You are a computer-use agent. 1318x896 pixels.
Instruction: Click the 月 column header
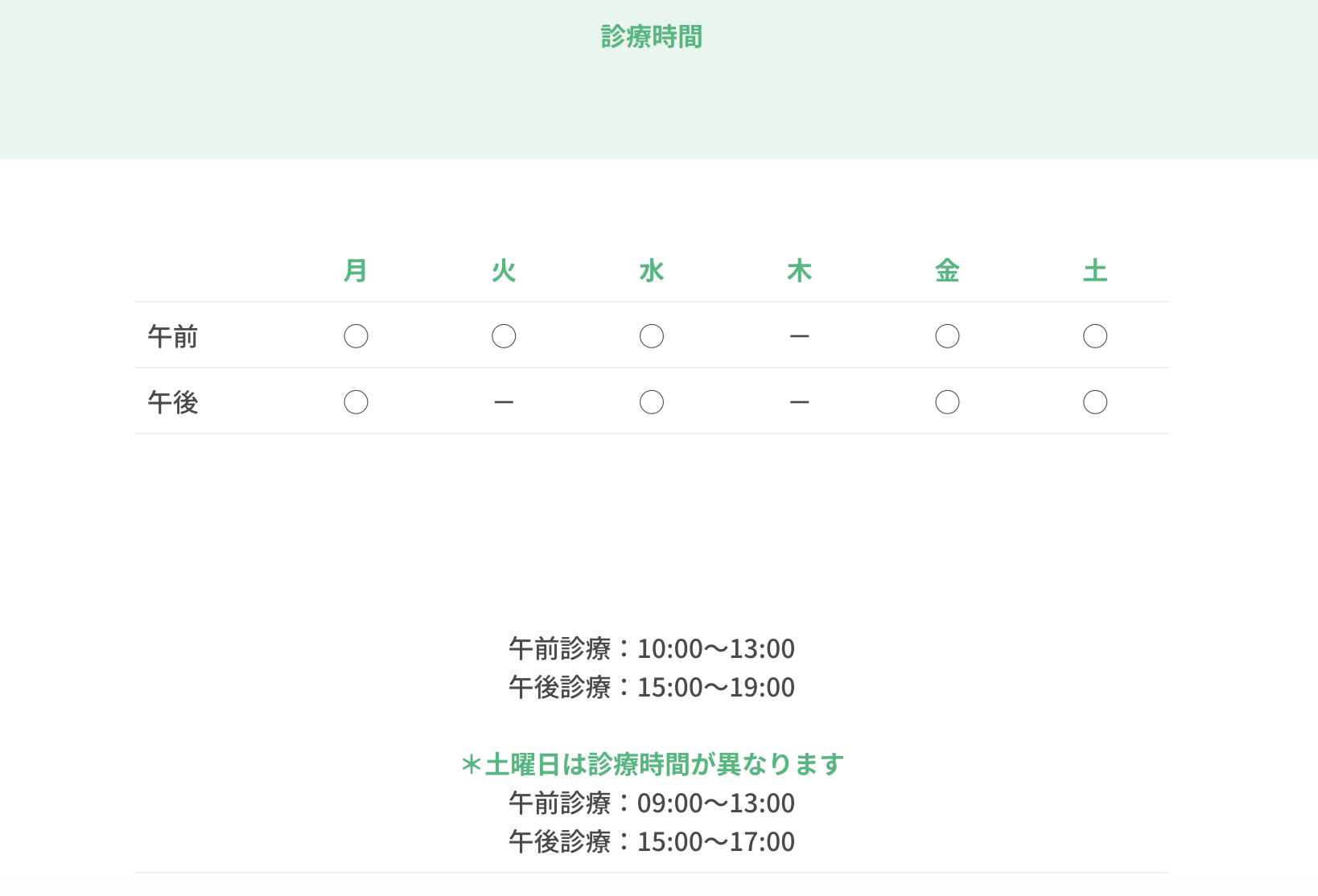(356, 271)
